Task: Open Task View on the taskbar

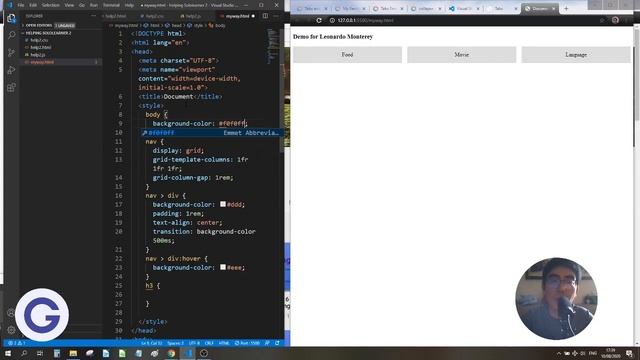Action: 40,353
